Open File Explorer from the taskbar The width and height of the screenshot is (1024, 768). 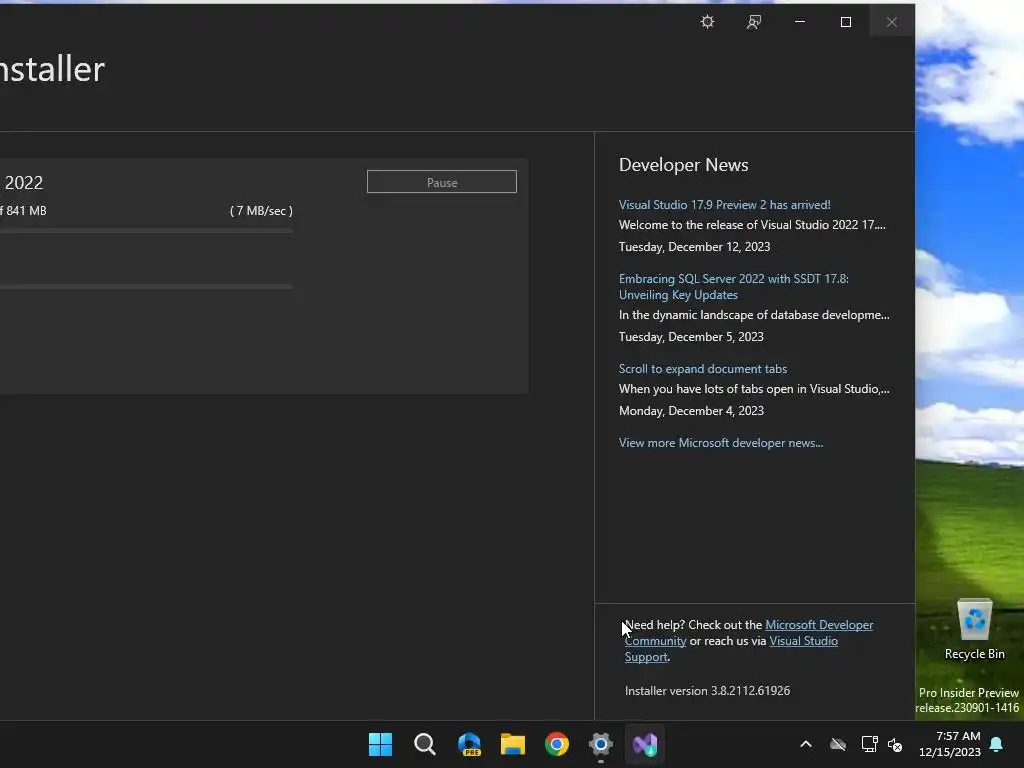tap(513, 744)
